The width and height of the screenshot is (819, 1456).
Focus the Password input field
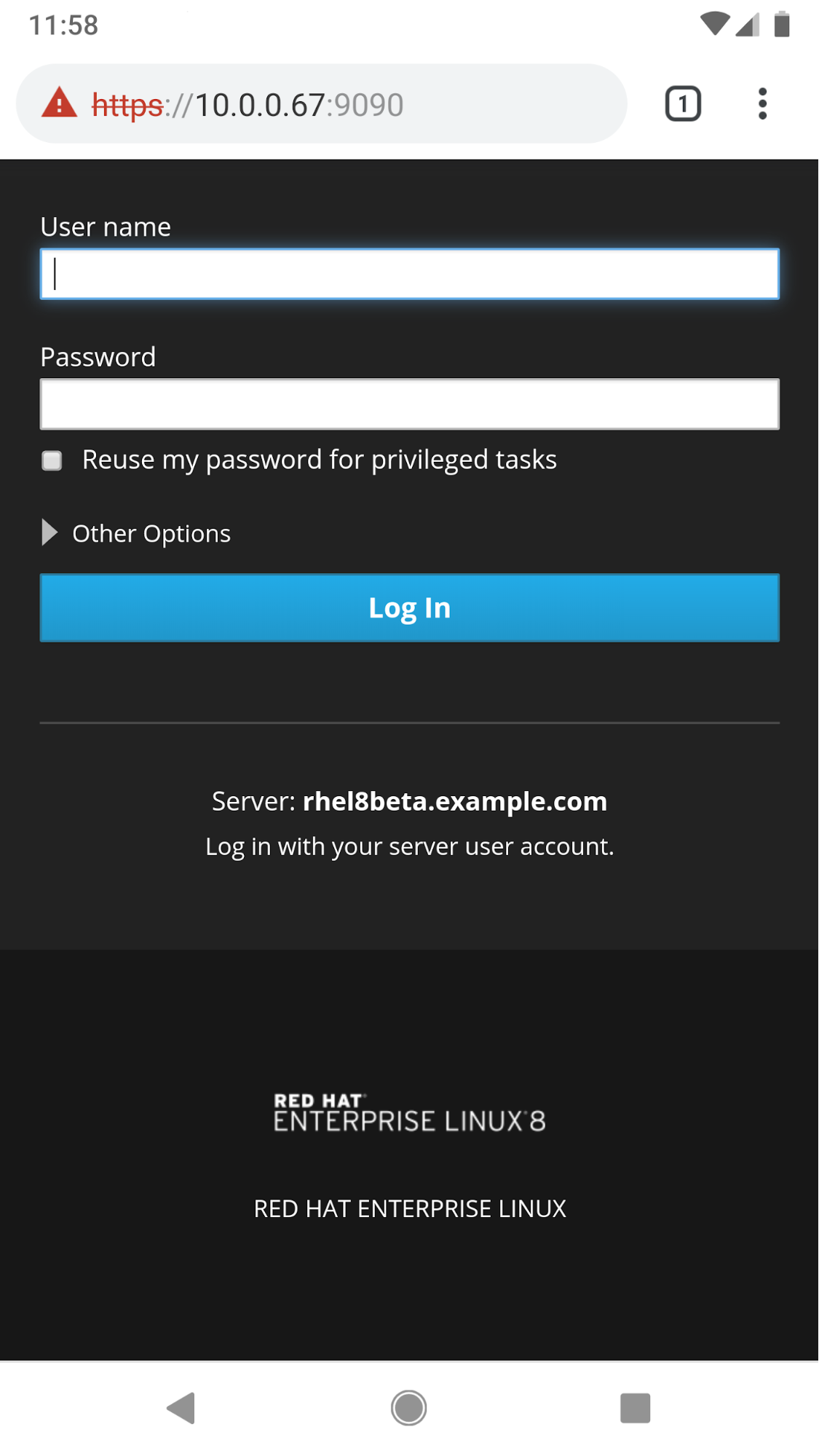tap(409, 404)
